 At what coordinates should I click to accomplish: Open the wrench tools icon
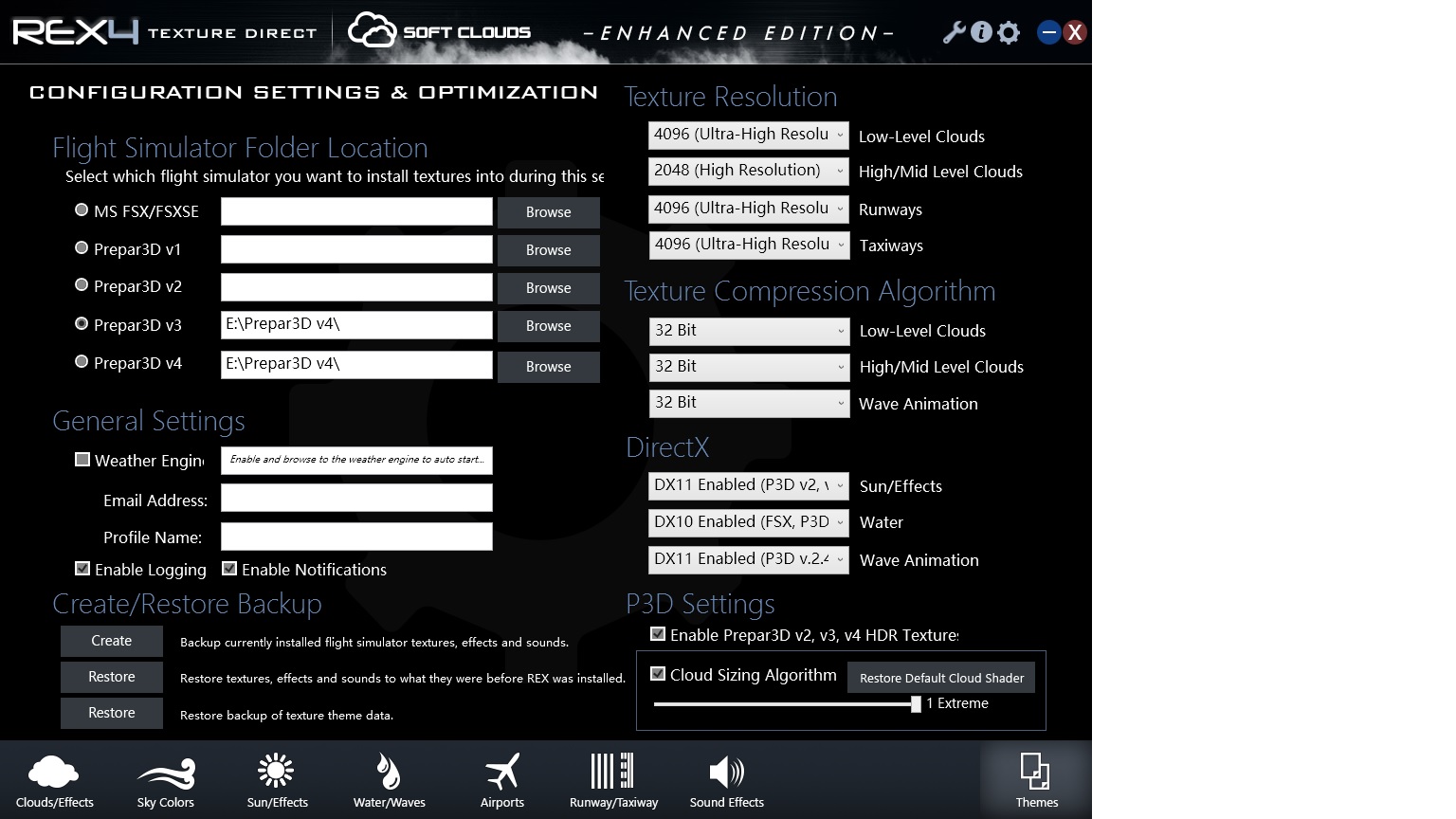click(x=954, y=33)
